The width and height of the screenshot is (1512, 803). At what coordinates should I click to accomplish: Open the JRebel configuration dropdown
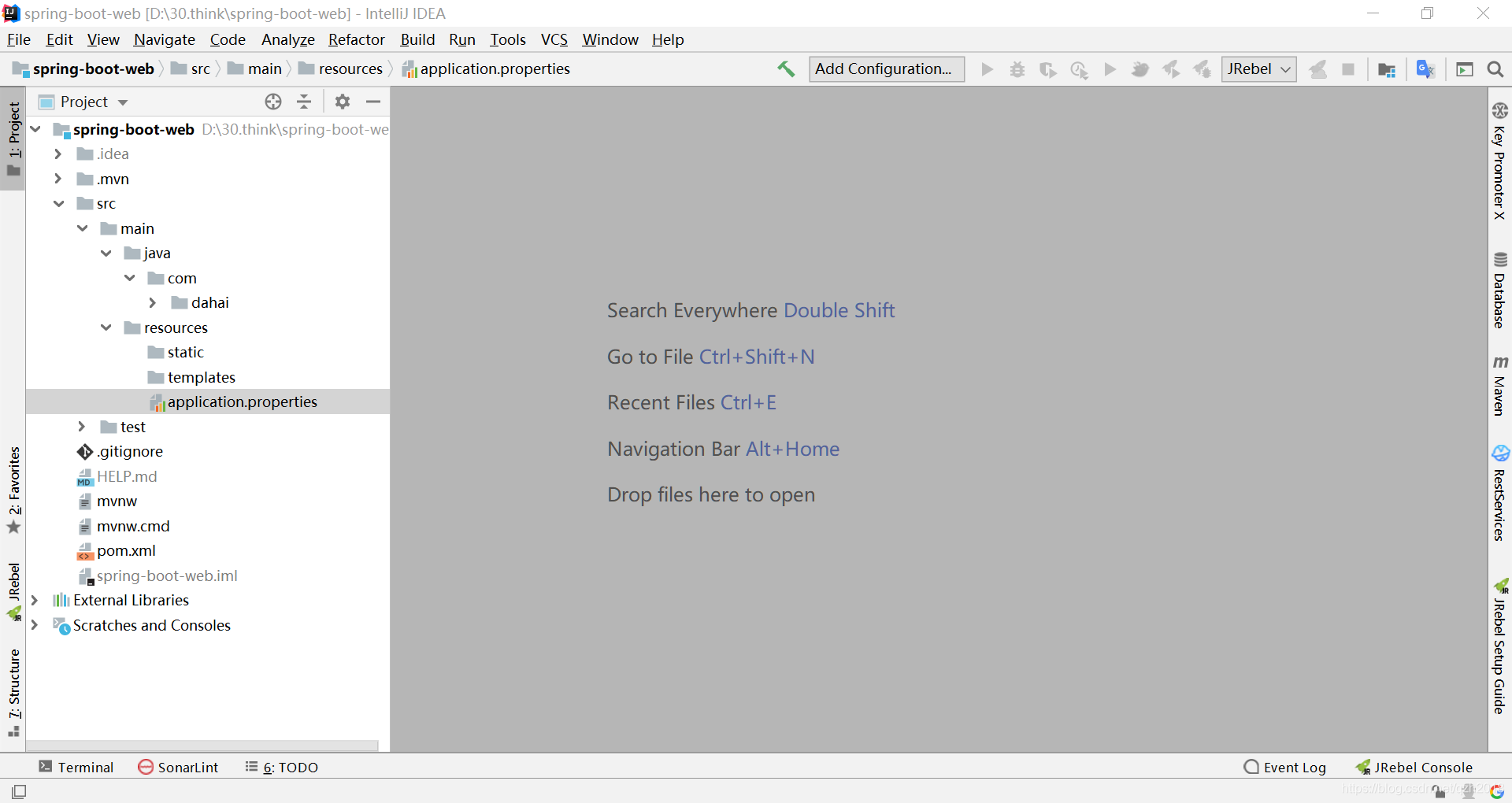1258,69
